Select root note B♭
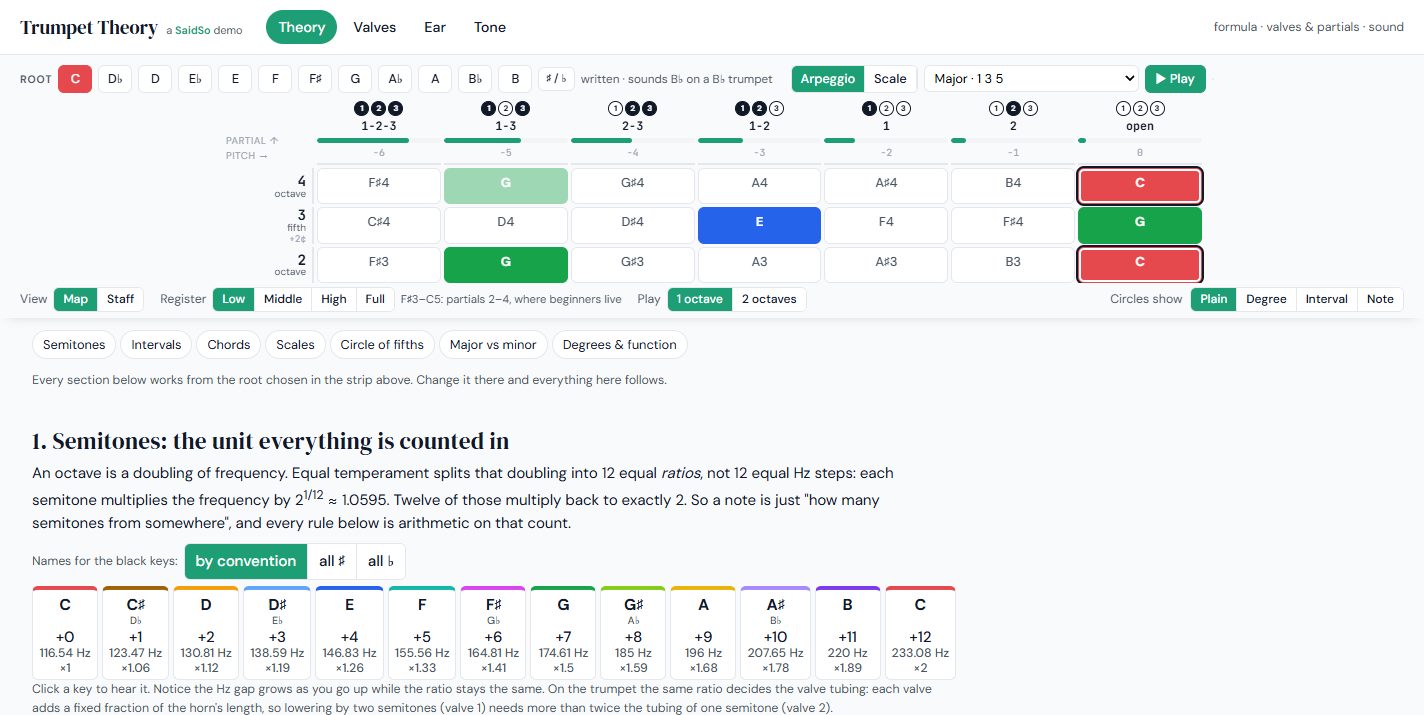The width and height of the screenshot is (1424, 715). [475, 79]
